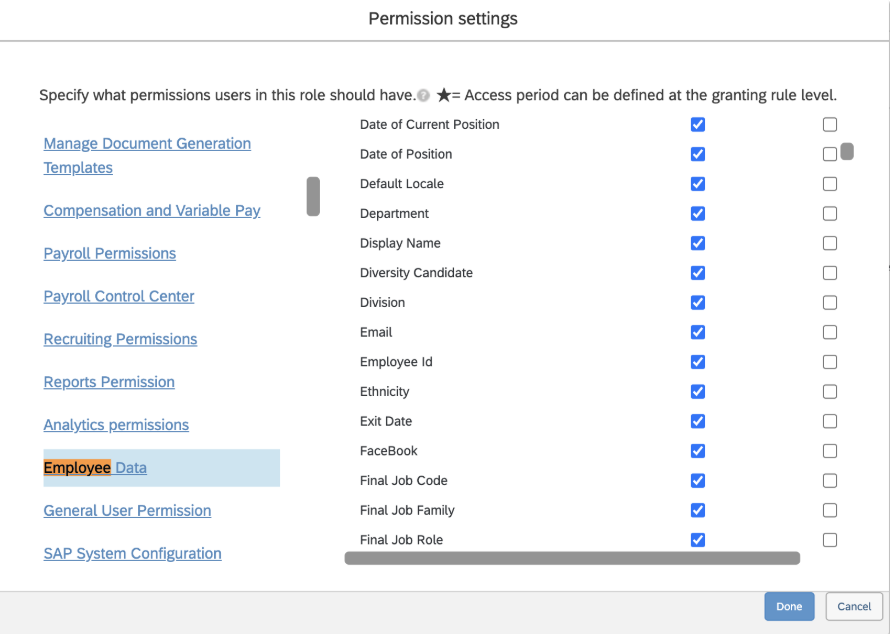Click the left category list scrollbar thumb
Screen dimensions: 890x634
(x=313, y=196)
